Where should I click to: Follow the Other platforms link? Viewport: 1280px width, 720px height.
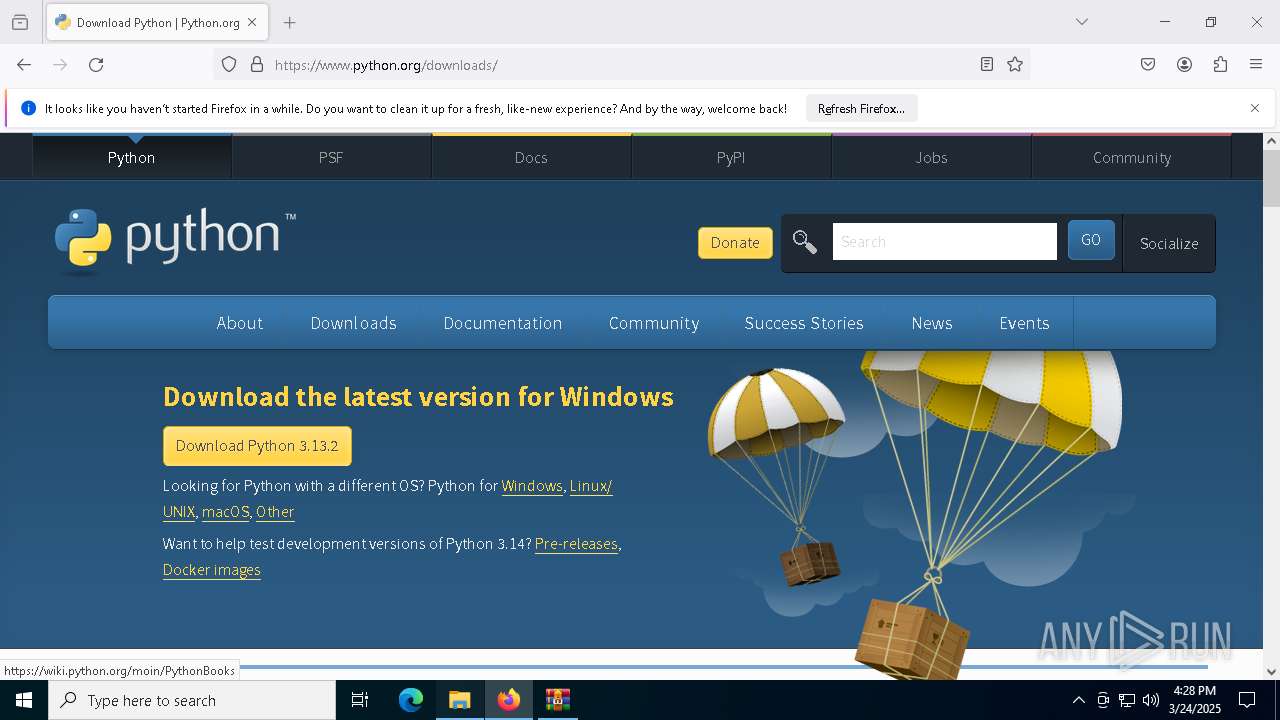point(275,512)
